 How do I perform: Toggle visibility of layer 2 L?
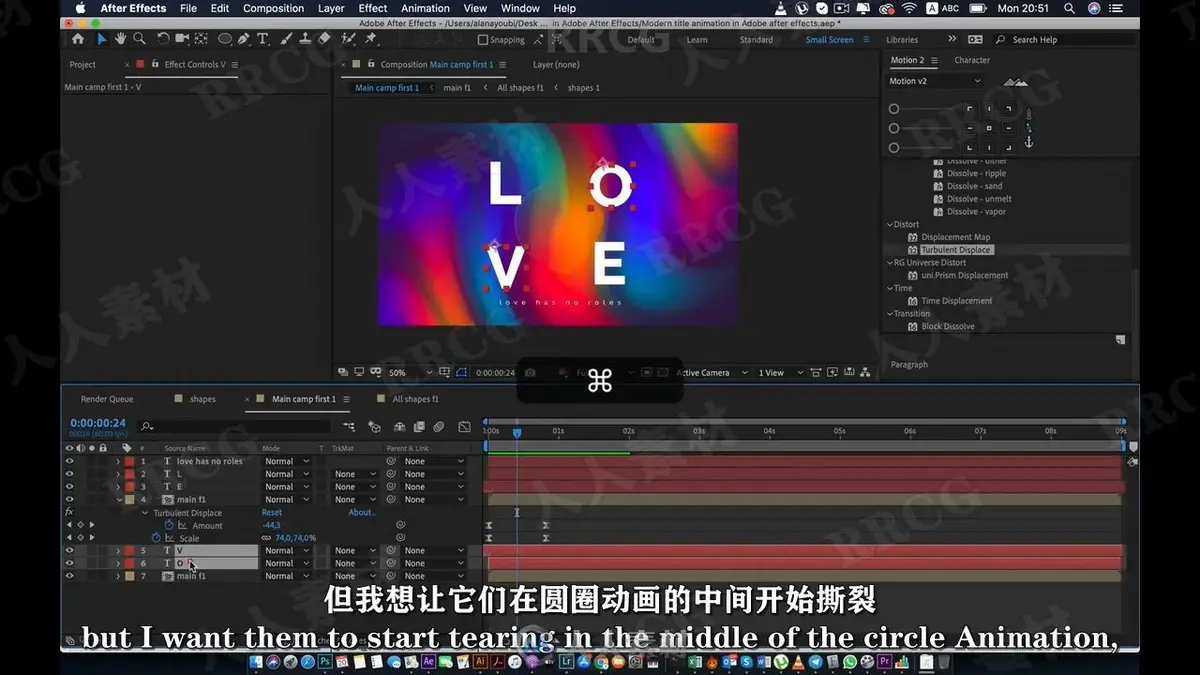pyautogui.click(x=70, y=474)
